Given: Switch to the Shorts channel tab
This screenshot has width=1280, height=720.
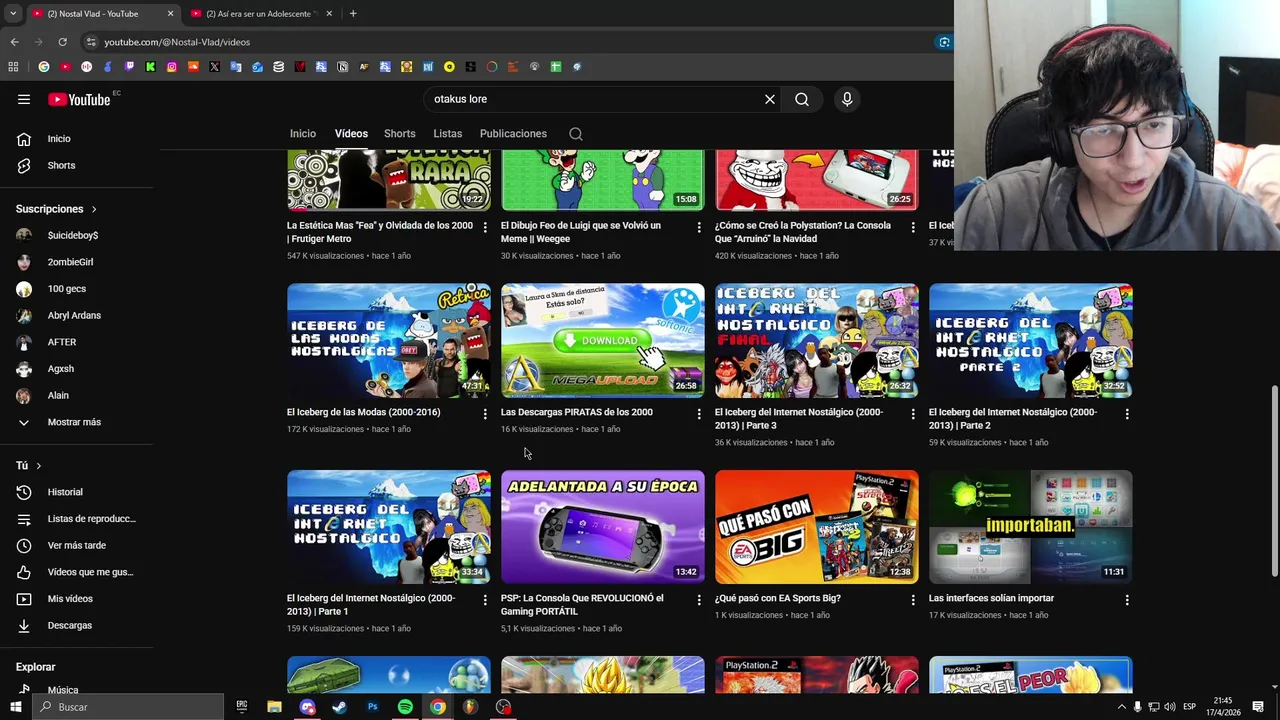Looking at the screenshot, I should (x=400, y=134).
